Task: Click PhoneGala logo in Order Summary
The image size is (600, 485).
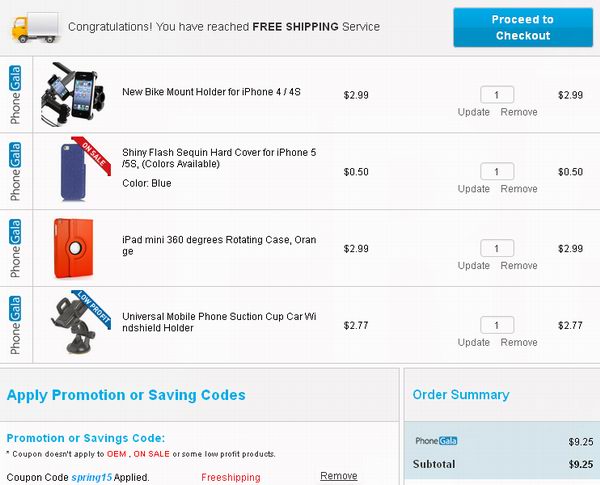Action: tap(436, 441)
